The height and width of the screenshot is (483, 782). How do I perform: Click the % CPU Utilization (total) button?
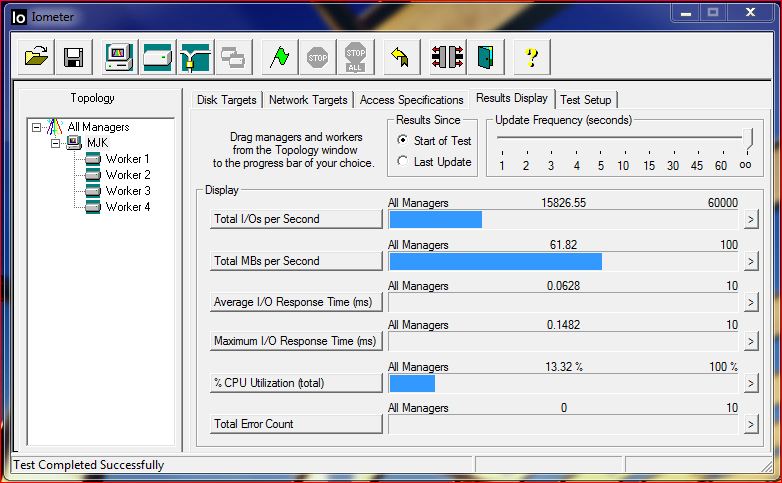(296, 383)
